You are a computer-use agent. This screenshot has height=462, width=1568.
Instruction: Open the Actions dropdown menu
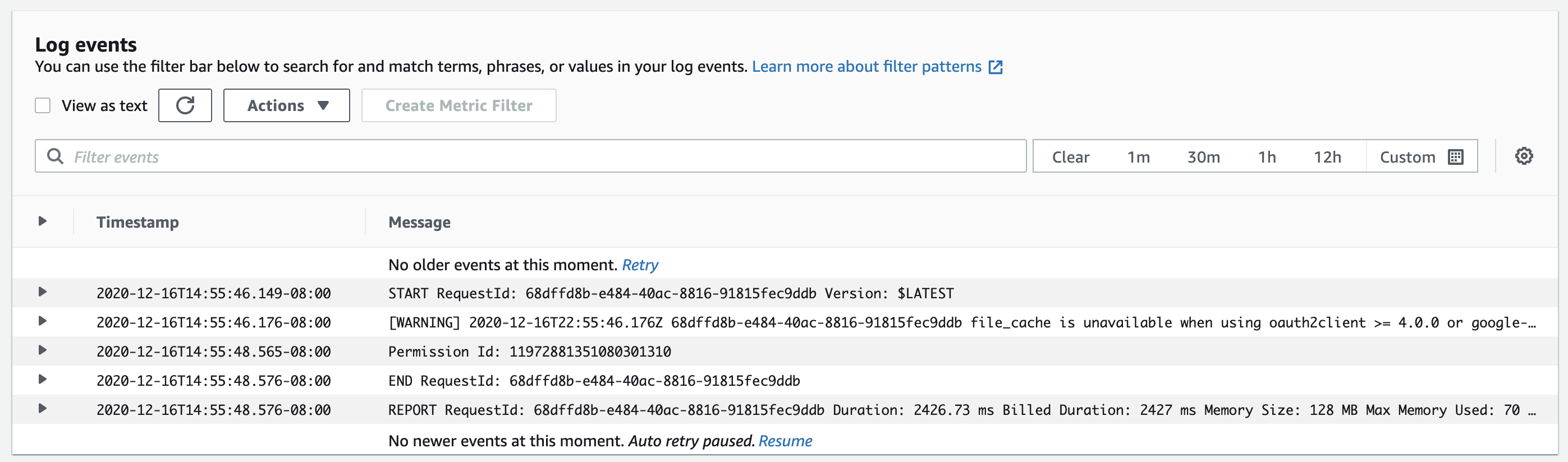(x=287, y=106)
